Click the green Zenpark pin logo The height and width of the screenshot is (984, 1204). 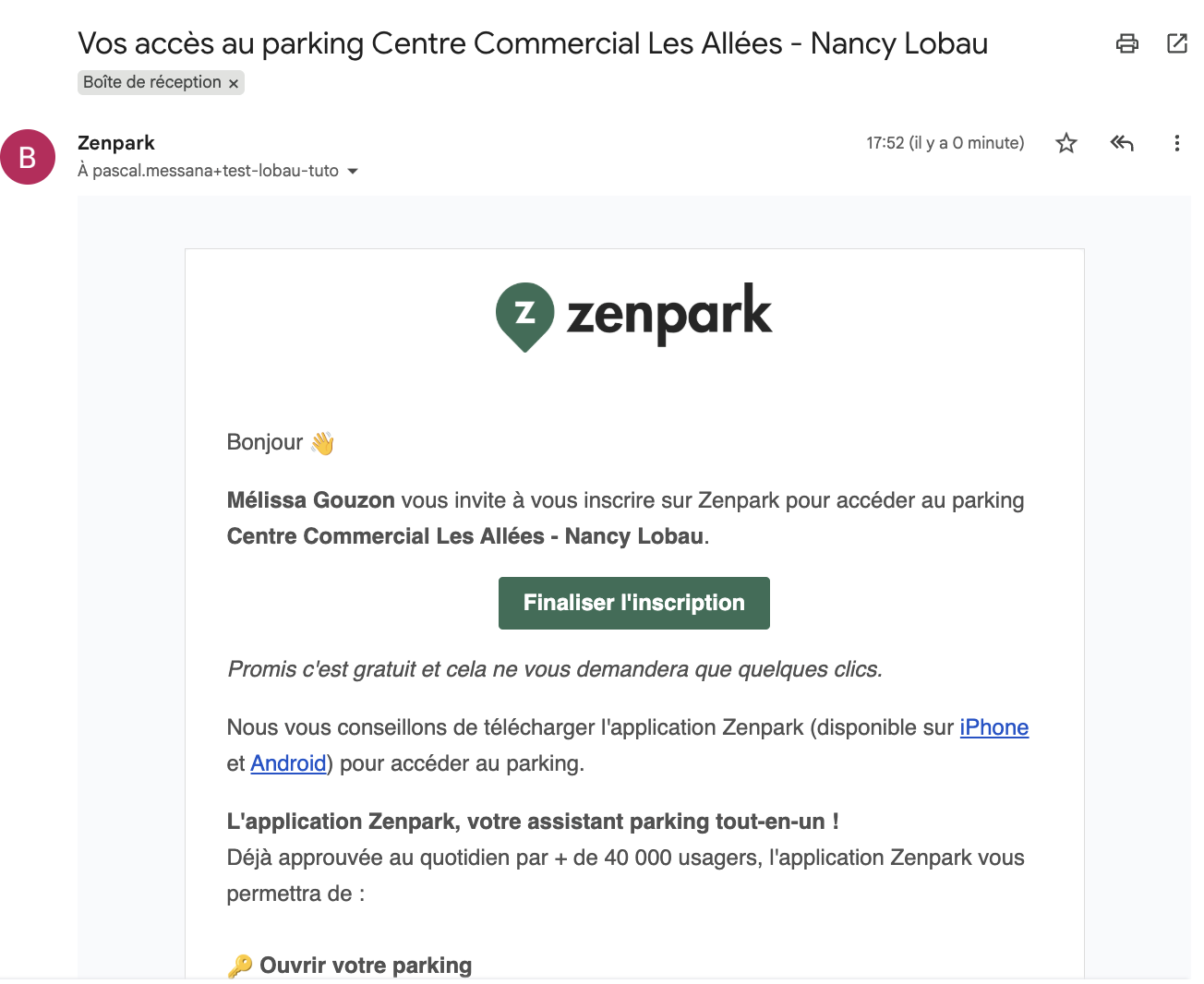point(524,316)
